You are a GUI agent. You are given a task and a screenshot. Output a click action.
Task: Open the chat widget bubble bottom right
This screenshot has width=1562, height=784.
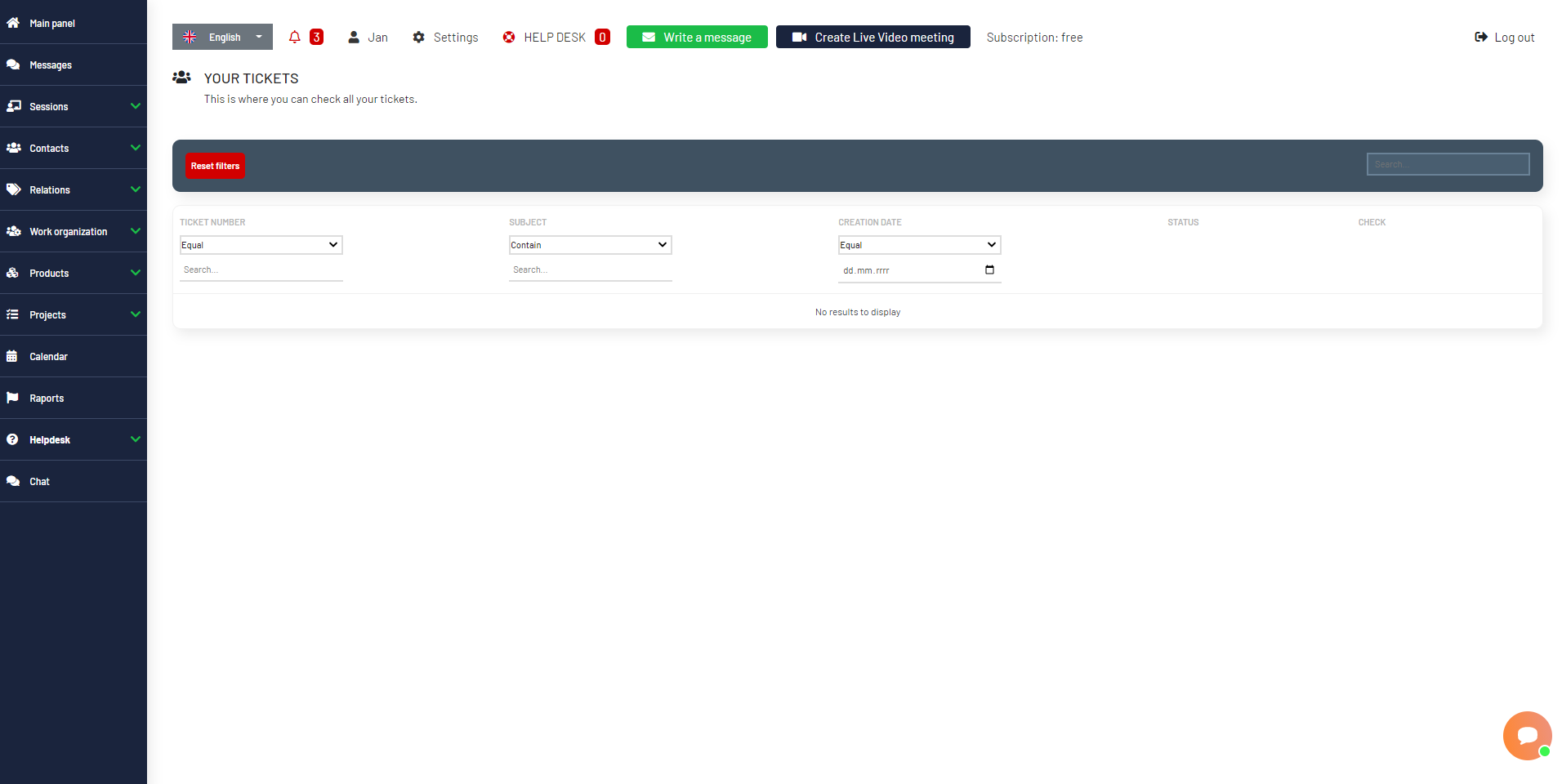[x=1527, y=735]
